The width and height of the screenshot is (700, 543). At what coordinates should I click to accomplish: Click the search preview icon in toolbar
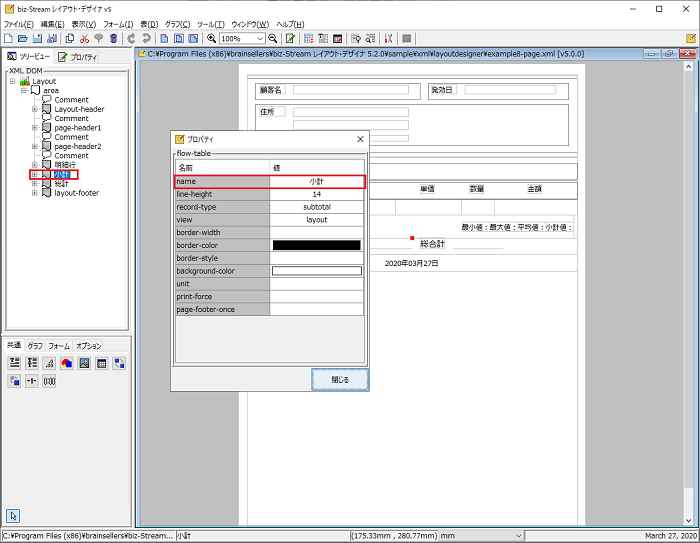[356, 38]
